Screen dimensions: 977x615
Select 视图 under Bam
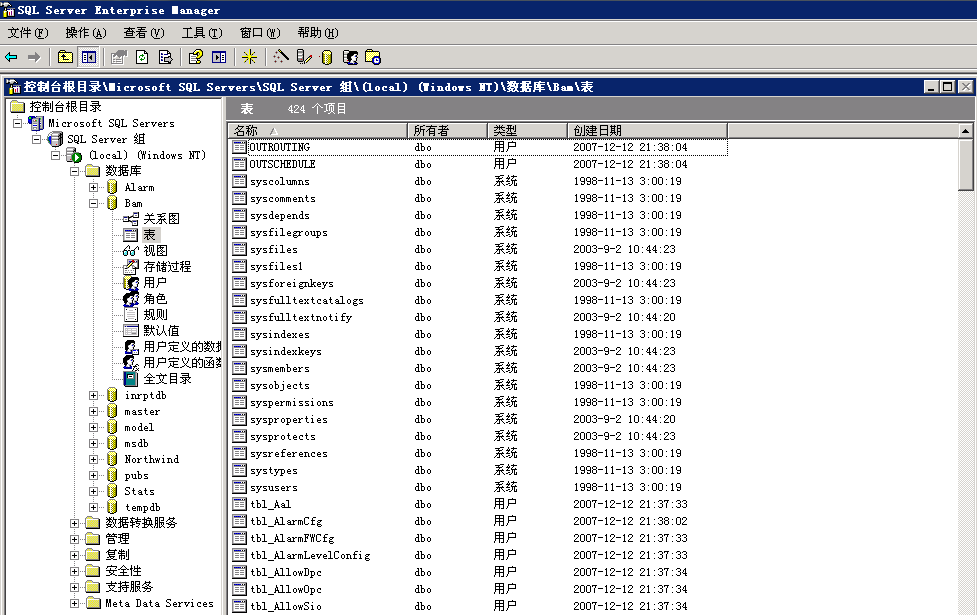click(x=156, y=250)
